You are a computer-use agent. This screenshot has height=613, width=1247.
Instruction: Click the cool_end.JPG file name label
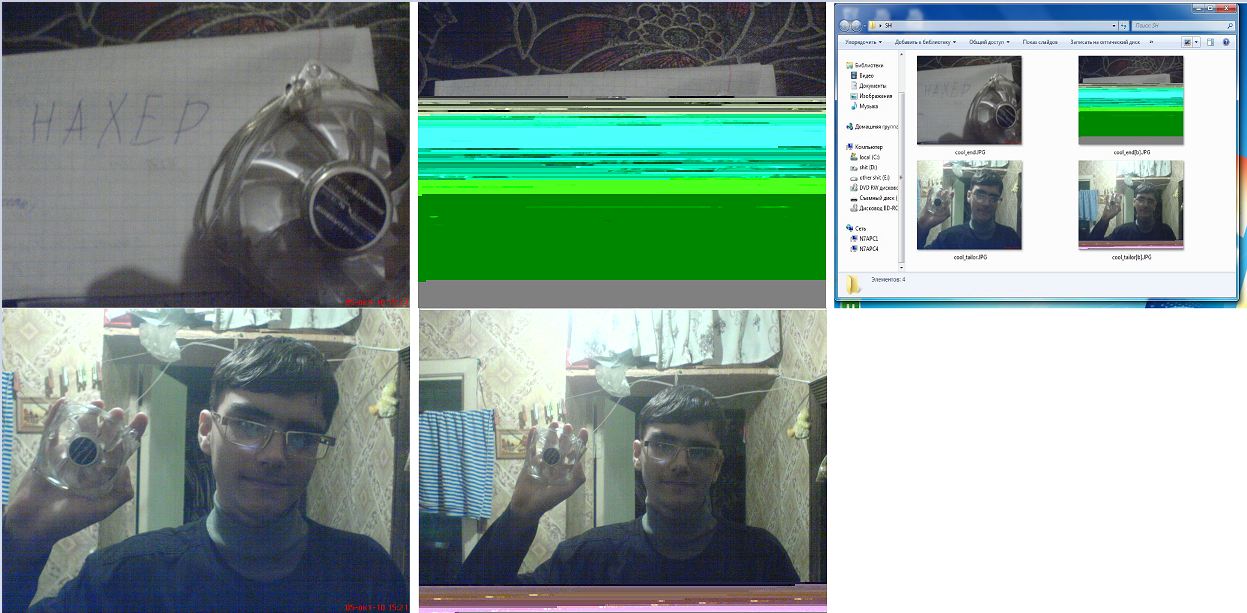pos(970,152)
